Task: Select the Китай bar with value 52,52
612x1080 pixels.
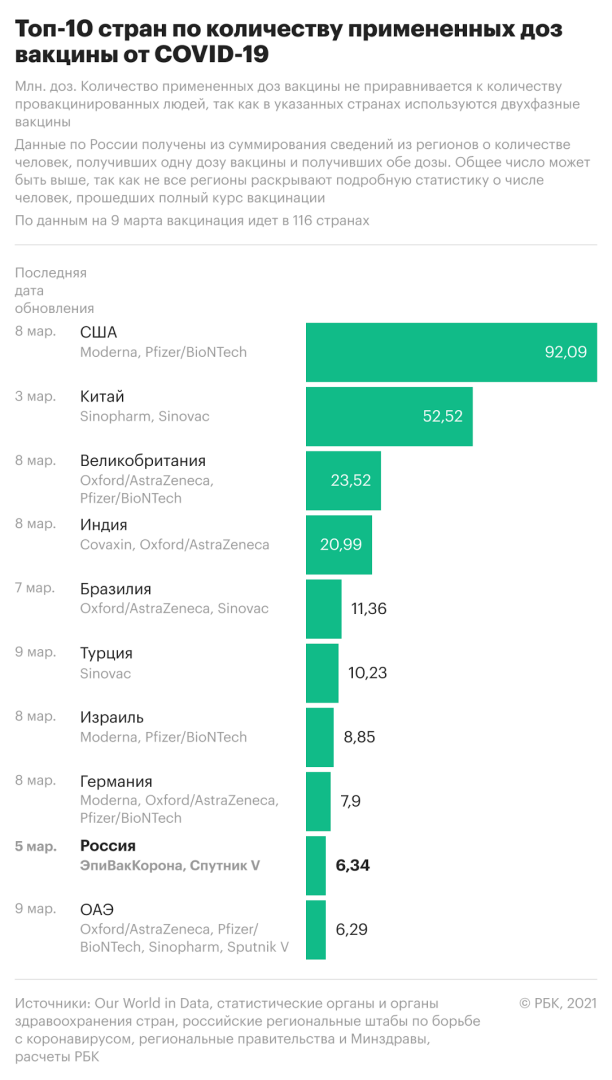Action: click(x=388, y=416)
